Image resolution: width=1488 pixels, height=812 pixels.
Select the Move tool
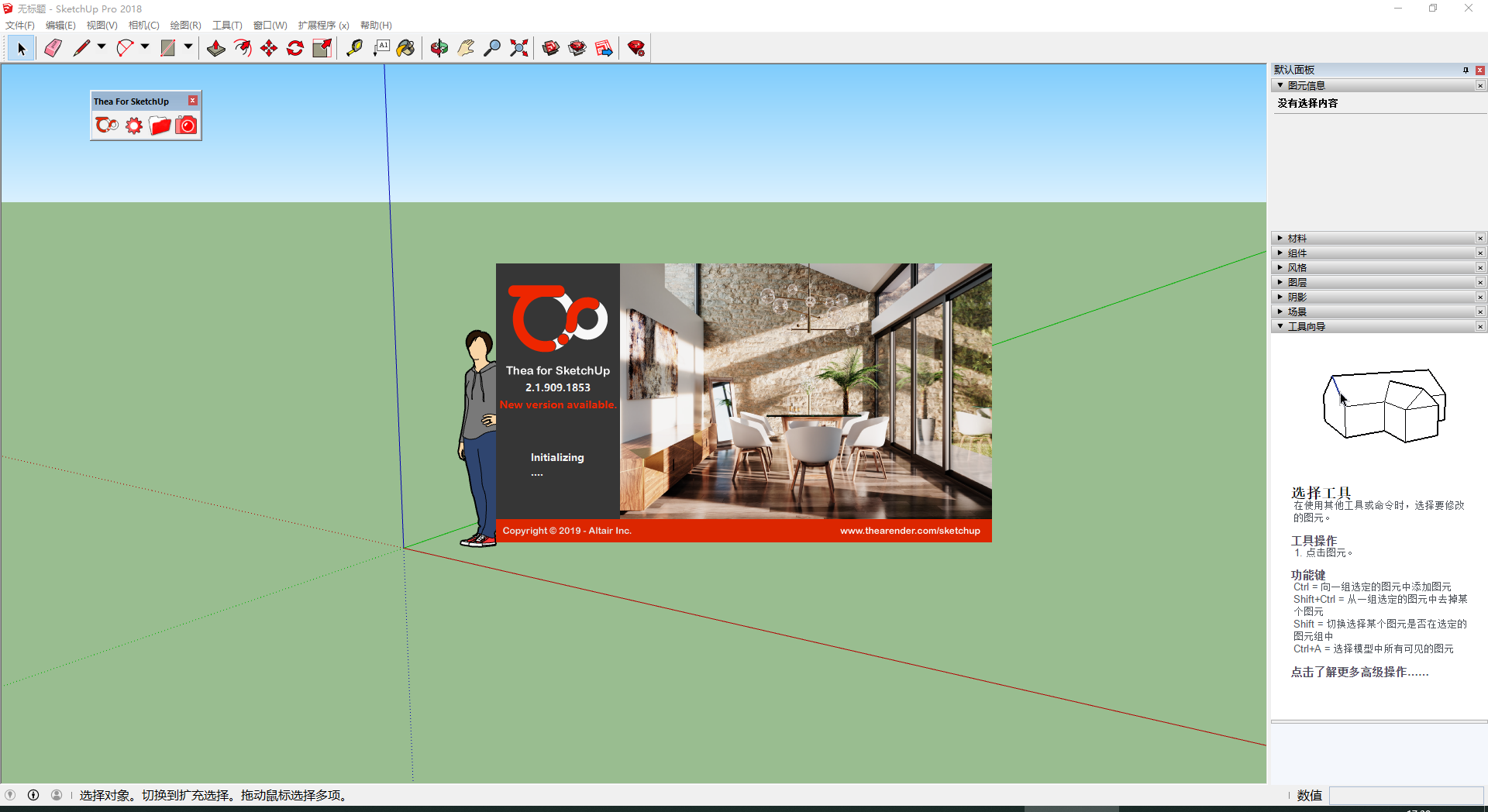pos(269,49)
